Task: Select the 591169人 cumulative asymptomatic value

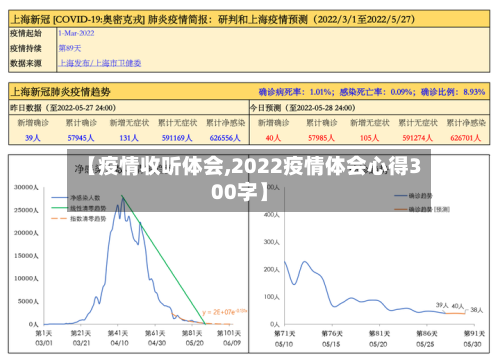Action: (177, 138)
